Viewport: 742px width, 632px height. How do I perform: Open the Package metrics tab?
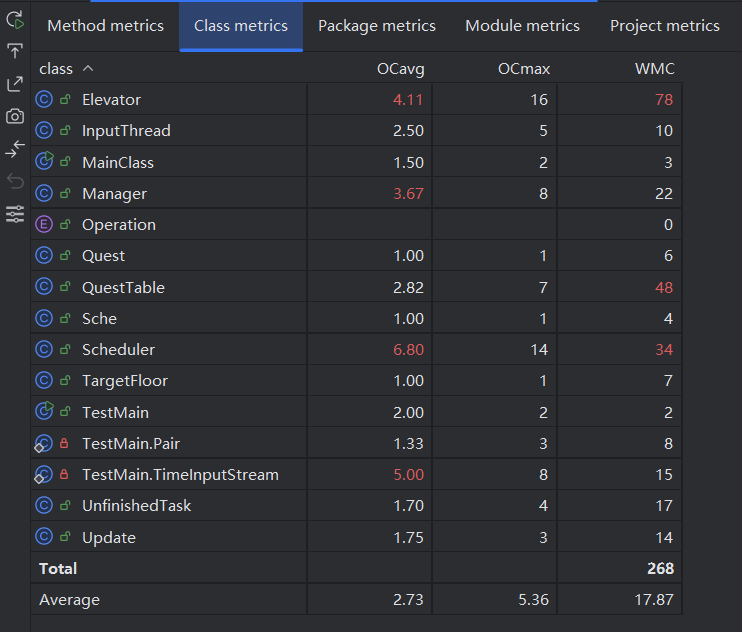point(376,26)
